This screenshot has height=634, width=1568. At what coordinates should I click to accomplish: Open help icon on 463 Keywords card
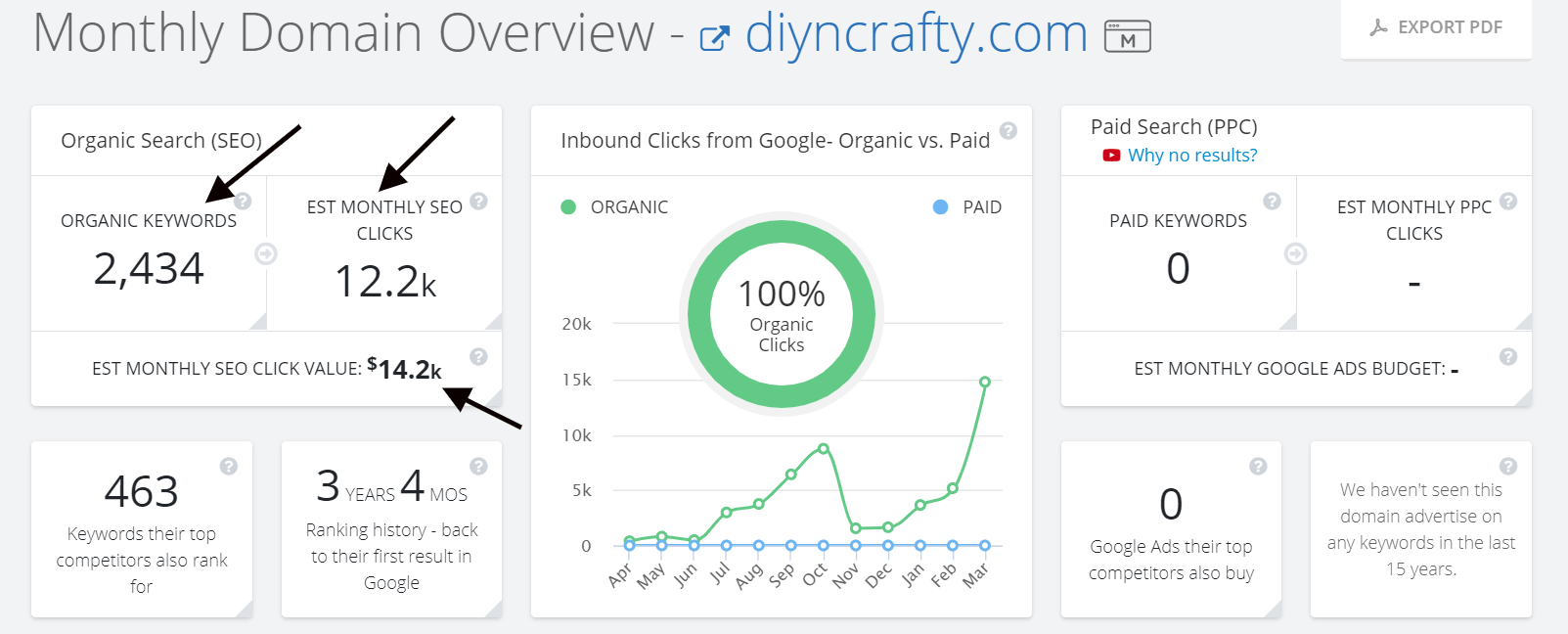pyautogui.click(x=229, y=466)
